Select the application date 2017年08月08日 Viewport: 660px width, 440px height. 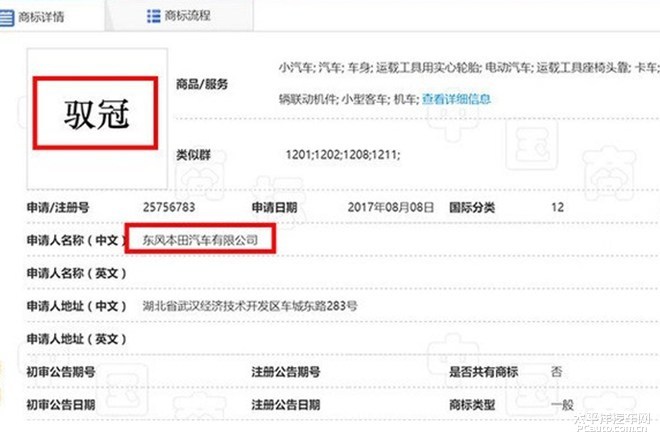pyautogui.click(x=391, y=207)
